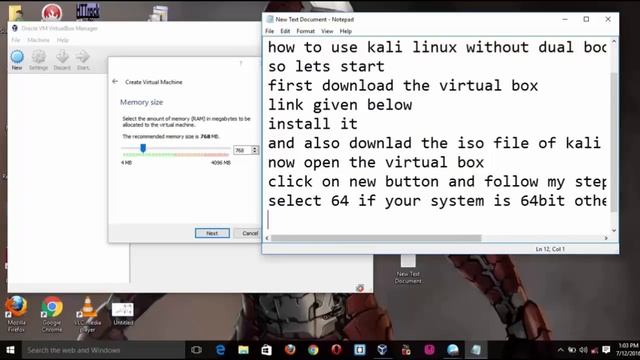The image size is (640, 360).
Task: Click the 'Ln 12, Col 1' status bar entry
Action: click(550, 249)
